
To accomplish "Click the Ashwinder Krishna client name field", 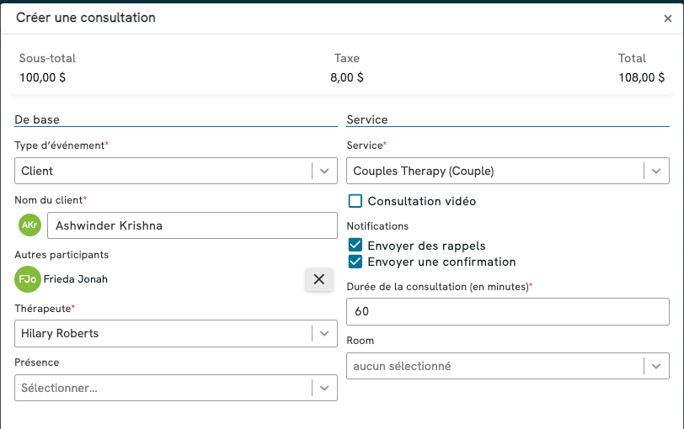I will (192, 225).
